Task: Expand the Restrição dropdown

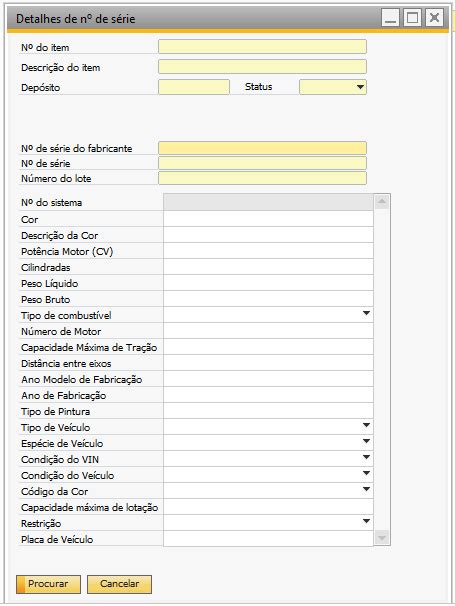Action: [366, 522]
